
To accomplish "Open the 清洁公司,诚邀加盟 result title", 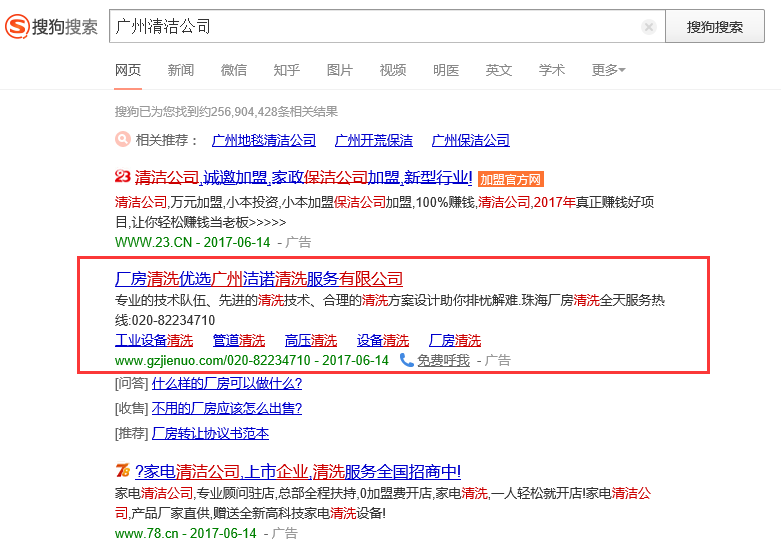I will (x=303, y=177).
